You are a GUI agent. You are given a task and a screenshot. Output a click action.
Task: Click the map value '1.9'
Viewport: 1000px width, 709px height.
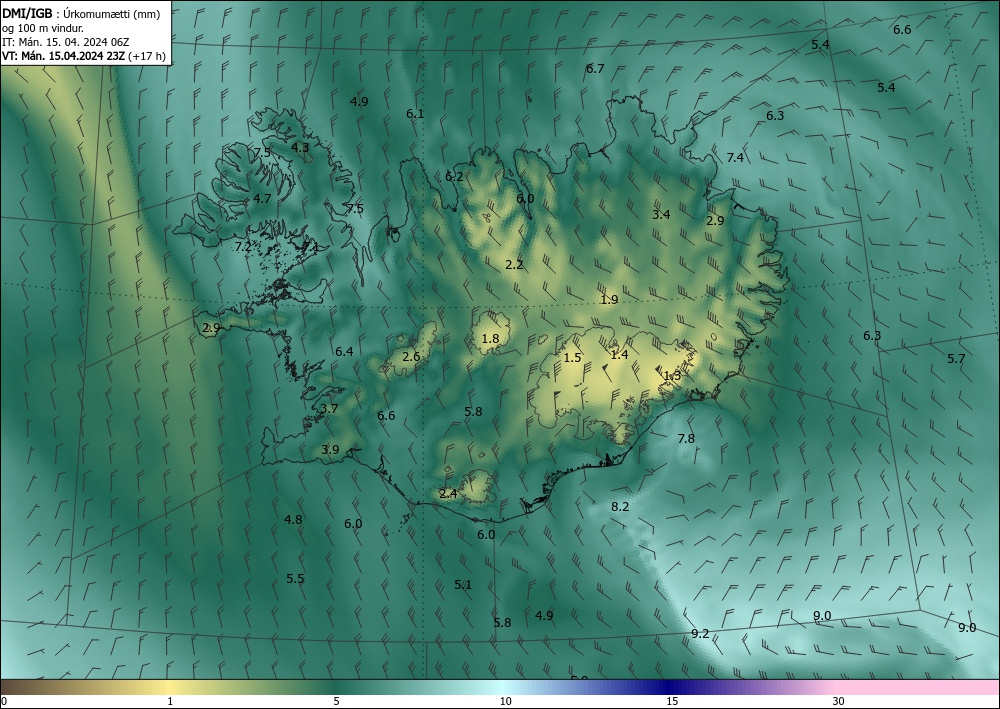[609, 299]
